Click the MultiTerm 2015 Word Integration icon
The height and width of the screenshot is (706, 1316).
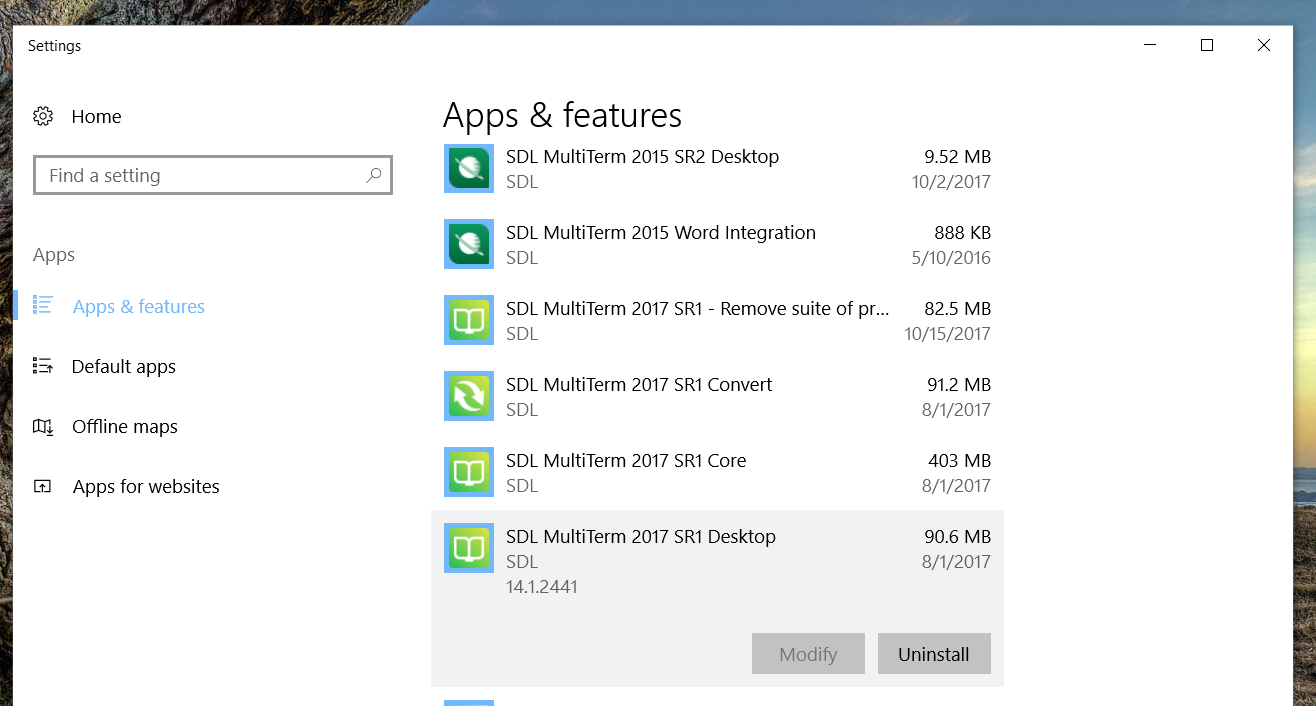click(468, 245)
